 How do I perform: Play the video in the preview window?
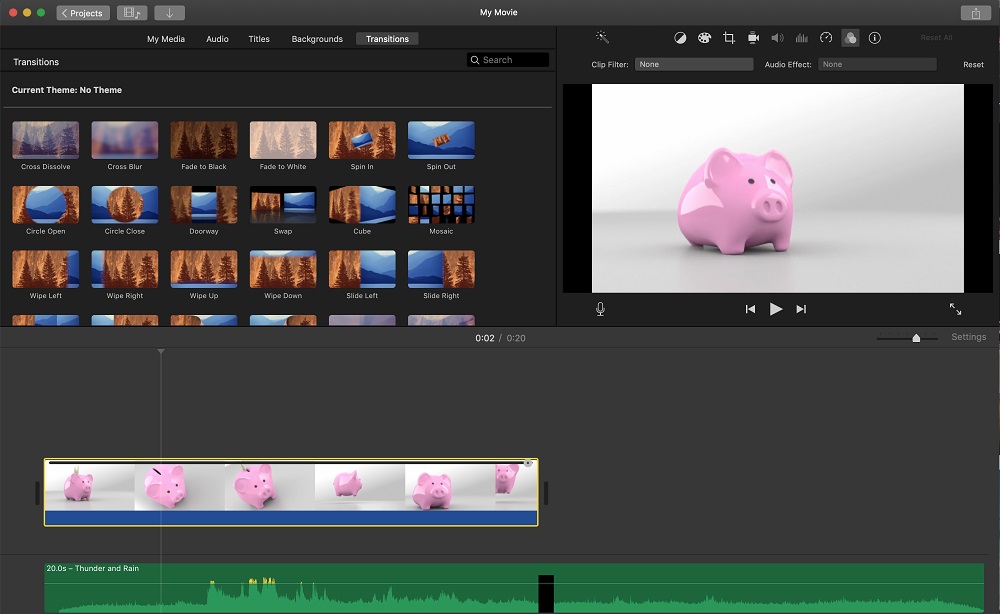[x=776, y=309]
